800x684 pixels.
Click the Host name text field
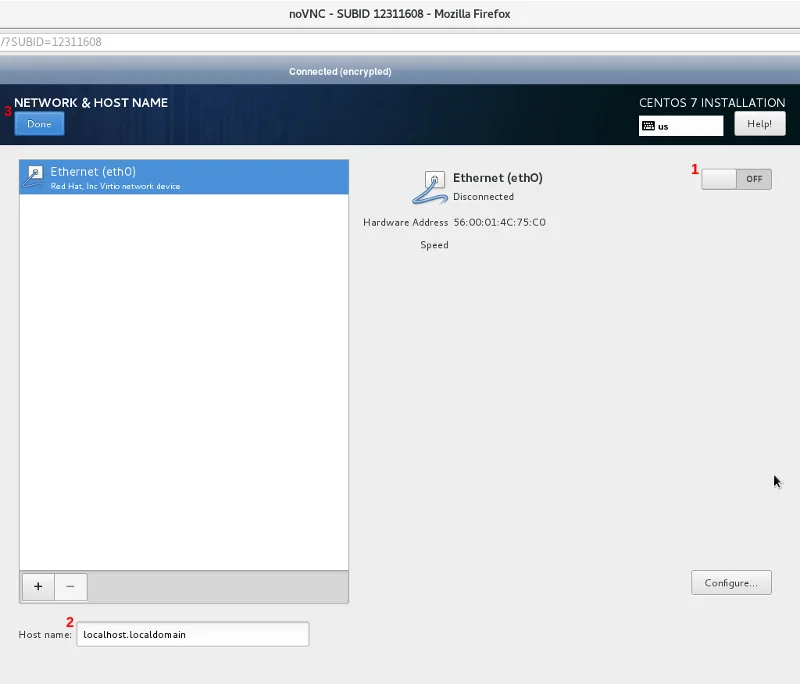click(192, 634)
